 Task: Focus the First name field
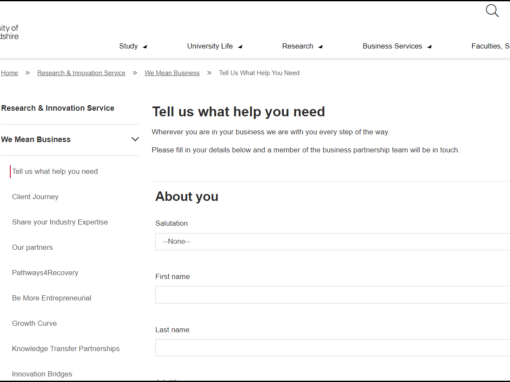(x=332, y=295)
